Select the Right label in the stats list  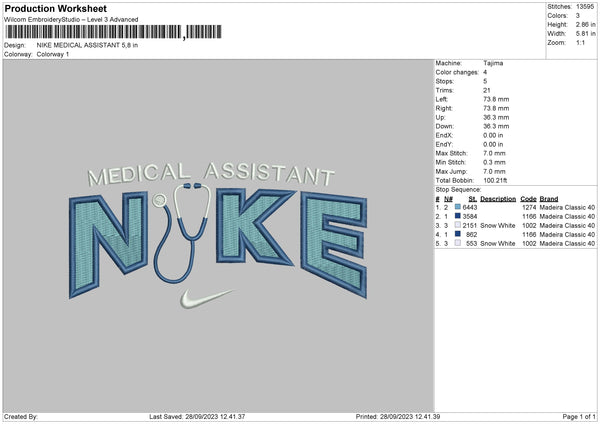(x=444, y=108)
